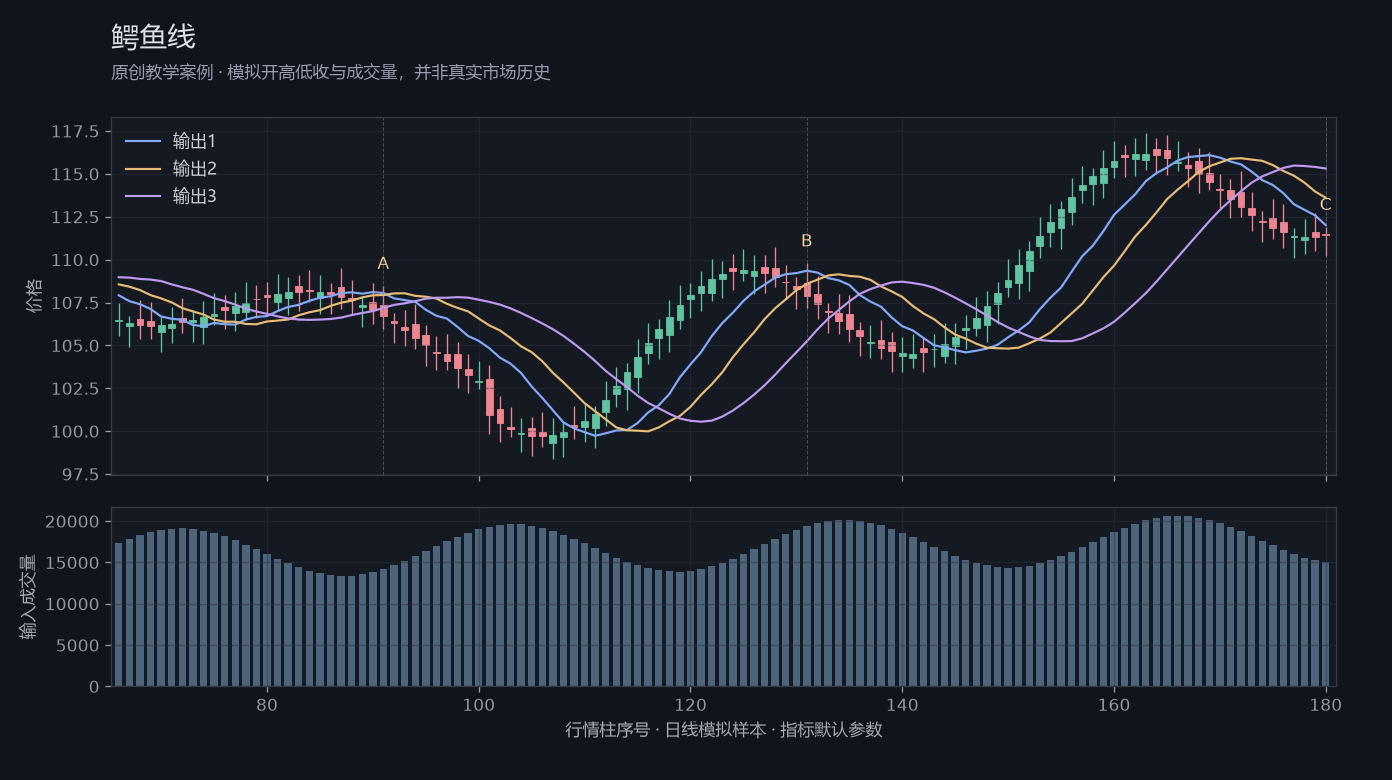This screenshot has height=780, width=1392.
Task: Click marker label A on the price chart
Action: click(383, 264)
